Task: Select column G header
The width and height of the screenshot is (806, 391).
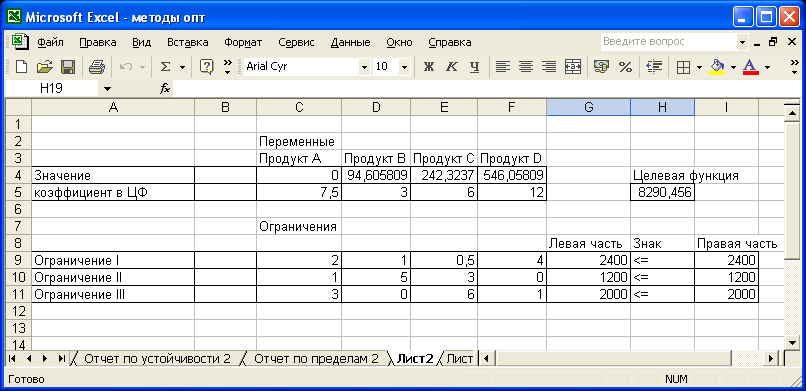Action: (x=589, y=107)
